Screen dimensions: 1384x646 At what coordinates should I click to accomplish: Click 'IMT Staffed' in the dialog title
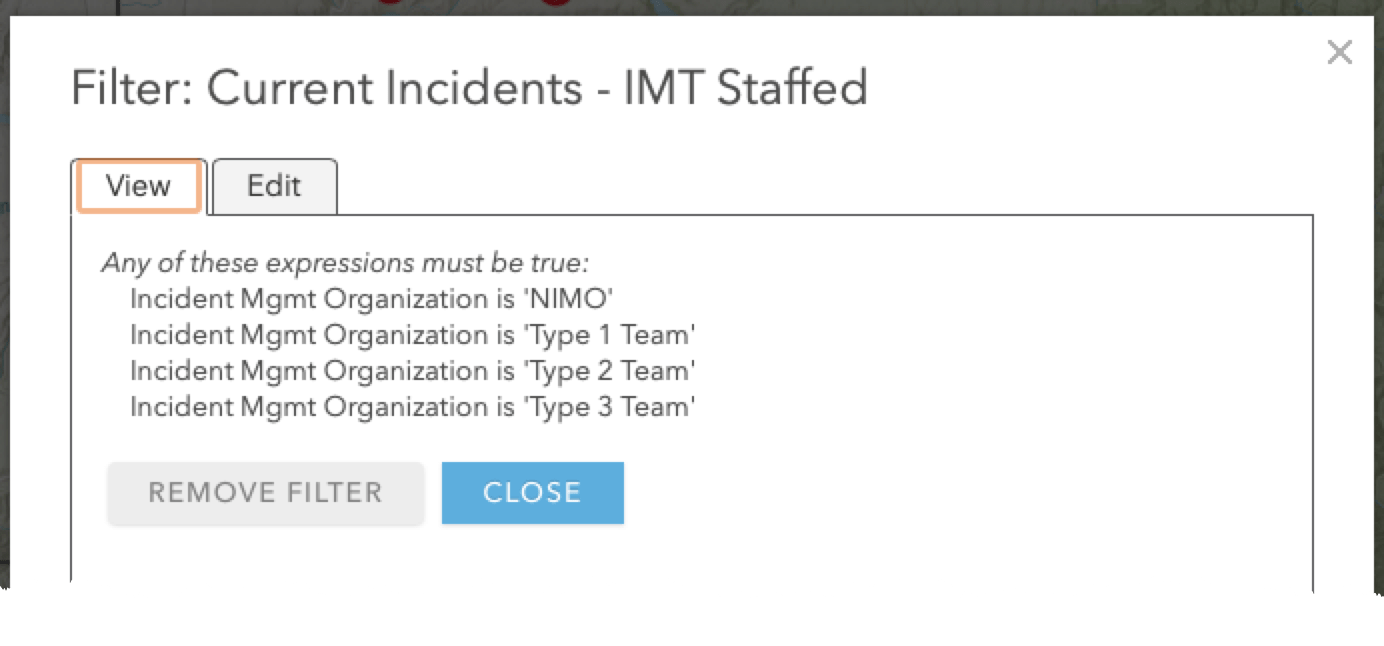(745, 89)
